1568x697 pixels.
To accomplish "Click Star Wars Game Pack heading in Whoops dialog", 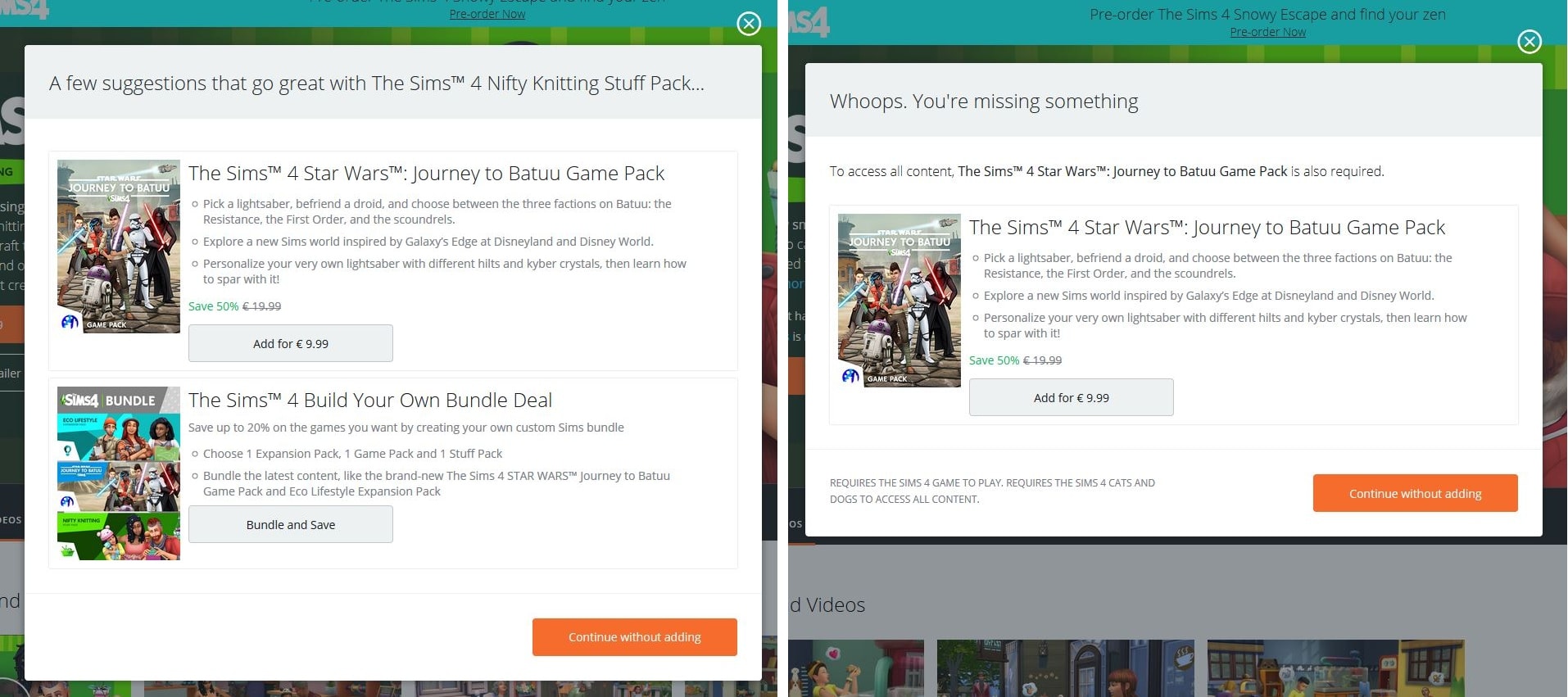I will (x=1207, y=228).
